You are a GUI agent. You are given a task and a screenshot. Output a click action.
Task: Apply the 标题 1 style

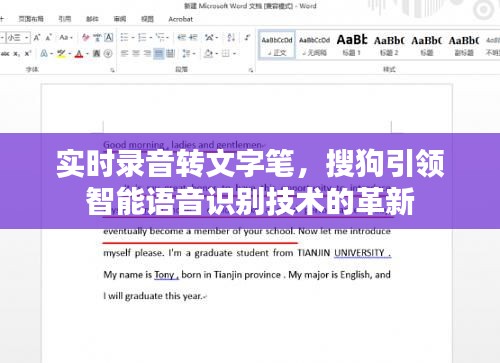click(352, 45)
